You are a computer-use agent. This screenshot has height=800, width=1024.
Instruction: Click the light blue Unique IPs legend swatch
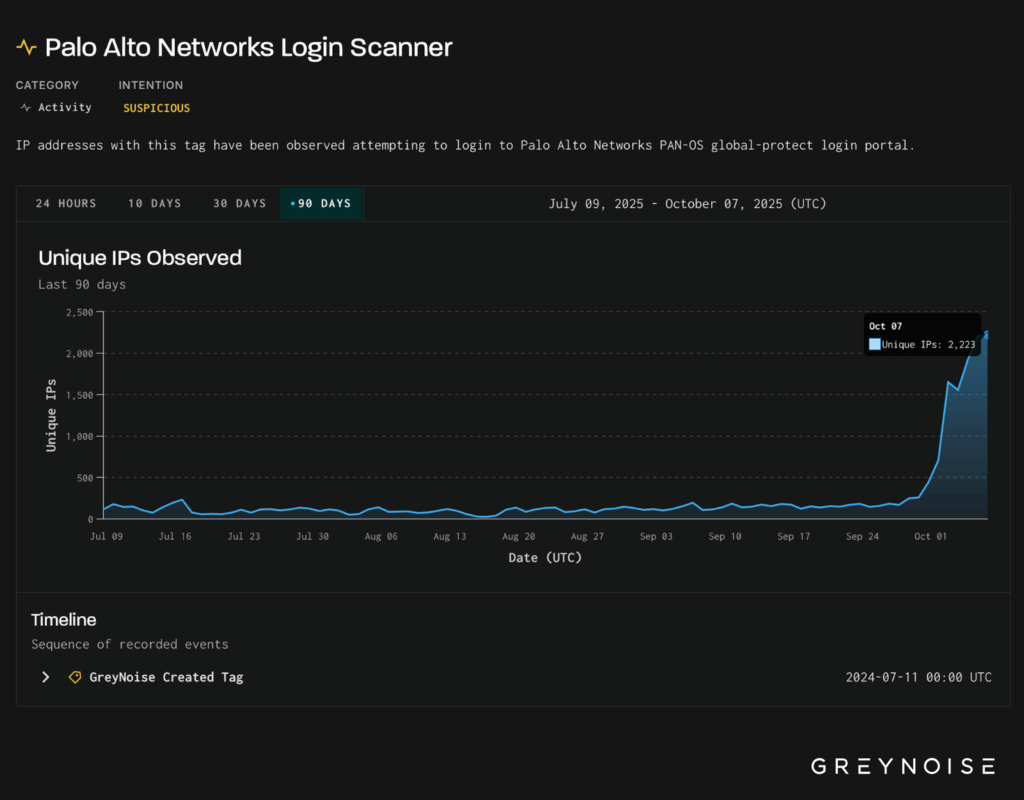point(874,344)
